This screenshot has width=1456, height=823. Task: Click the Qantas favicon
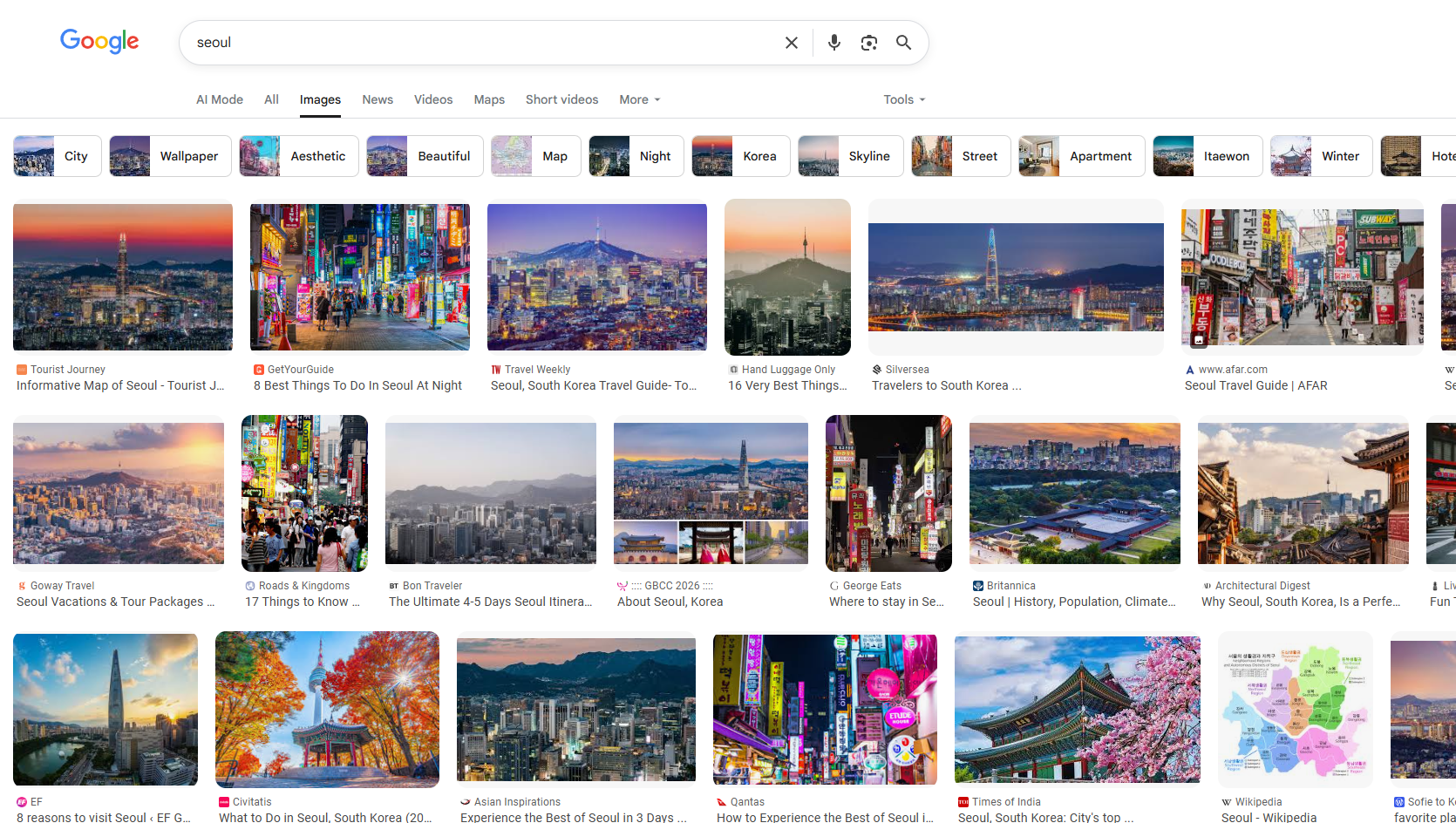pyautogui.click(x=722, y=802)
